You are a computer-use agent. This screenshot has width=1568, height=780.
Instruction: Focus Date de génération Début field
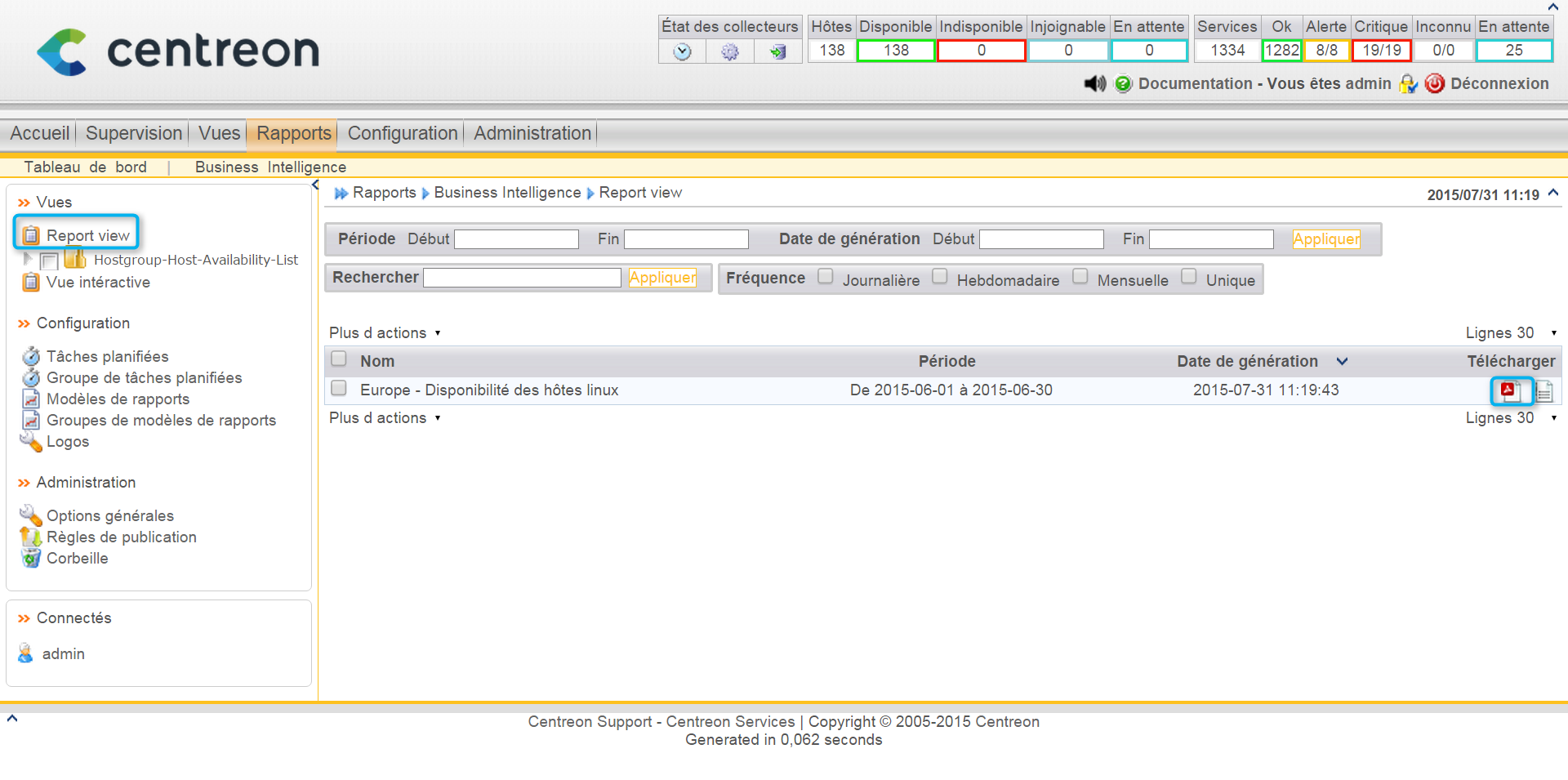pyautogui.click(x=1041, y=238)
